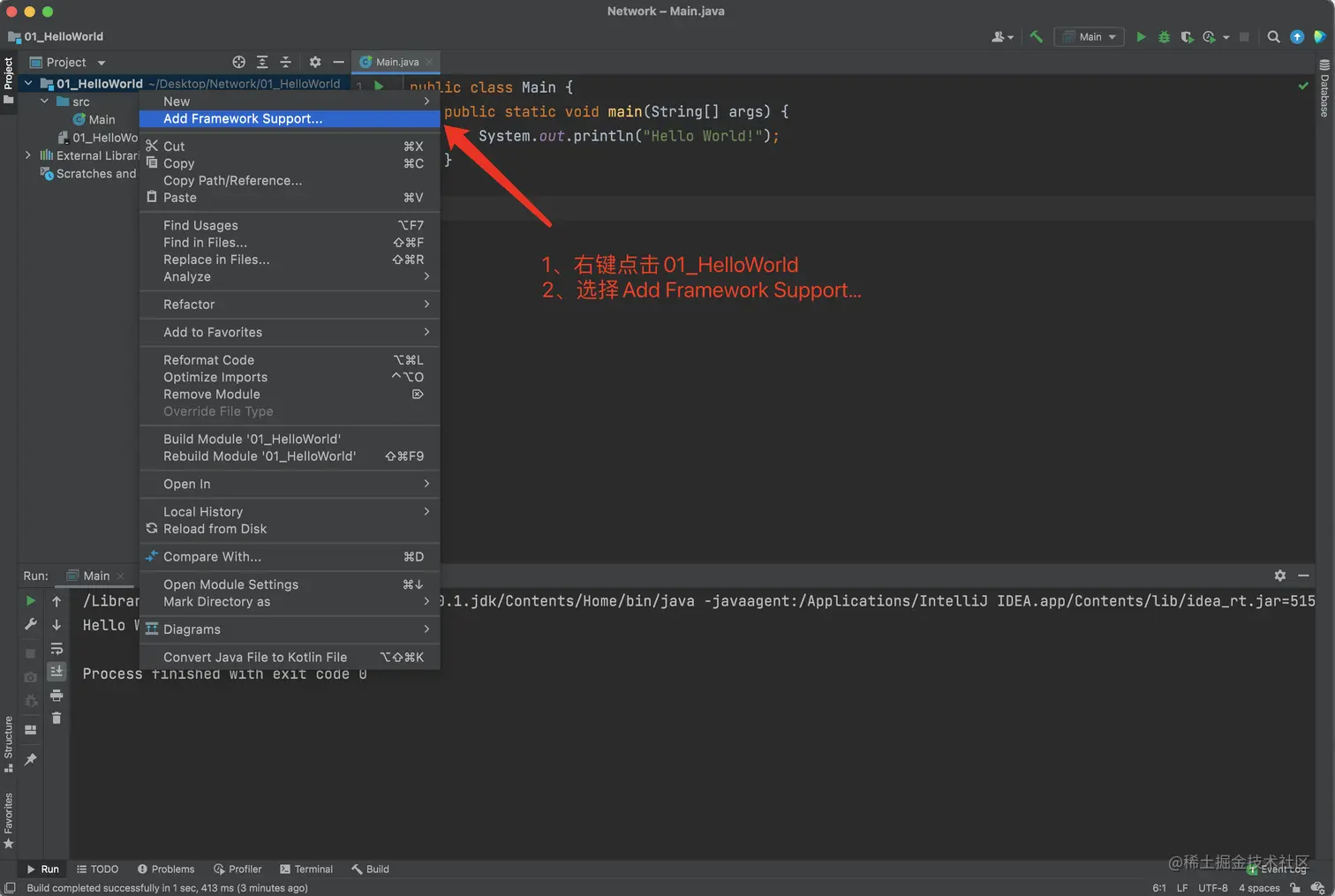This screenshot has height=896, width=1335.
Task: Hide the Run panel with the minus icon
Action: tap(1303, 576)
